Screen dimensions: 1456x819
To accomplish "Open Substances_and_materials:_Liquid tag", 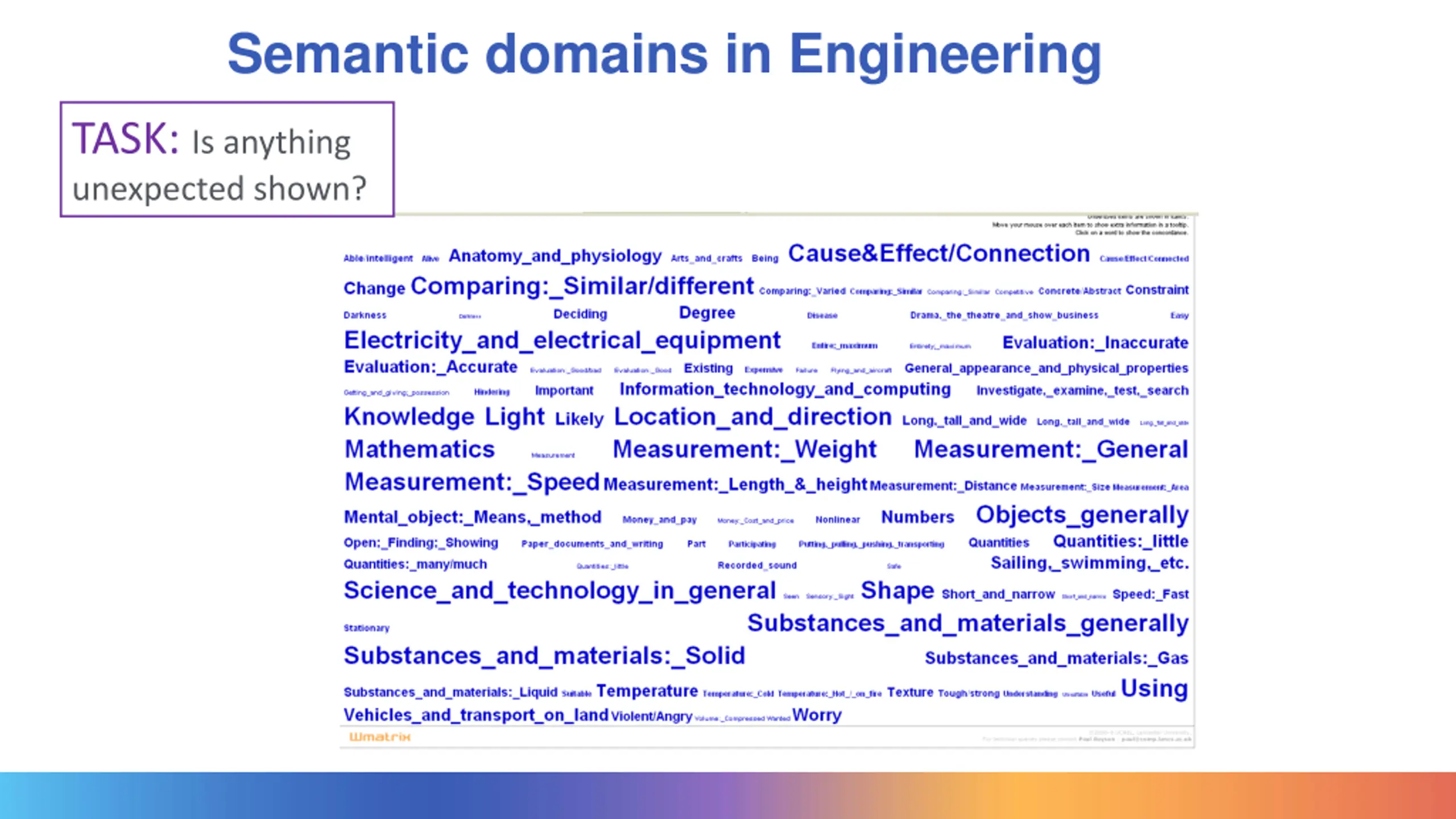I will pos(450,693).
